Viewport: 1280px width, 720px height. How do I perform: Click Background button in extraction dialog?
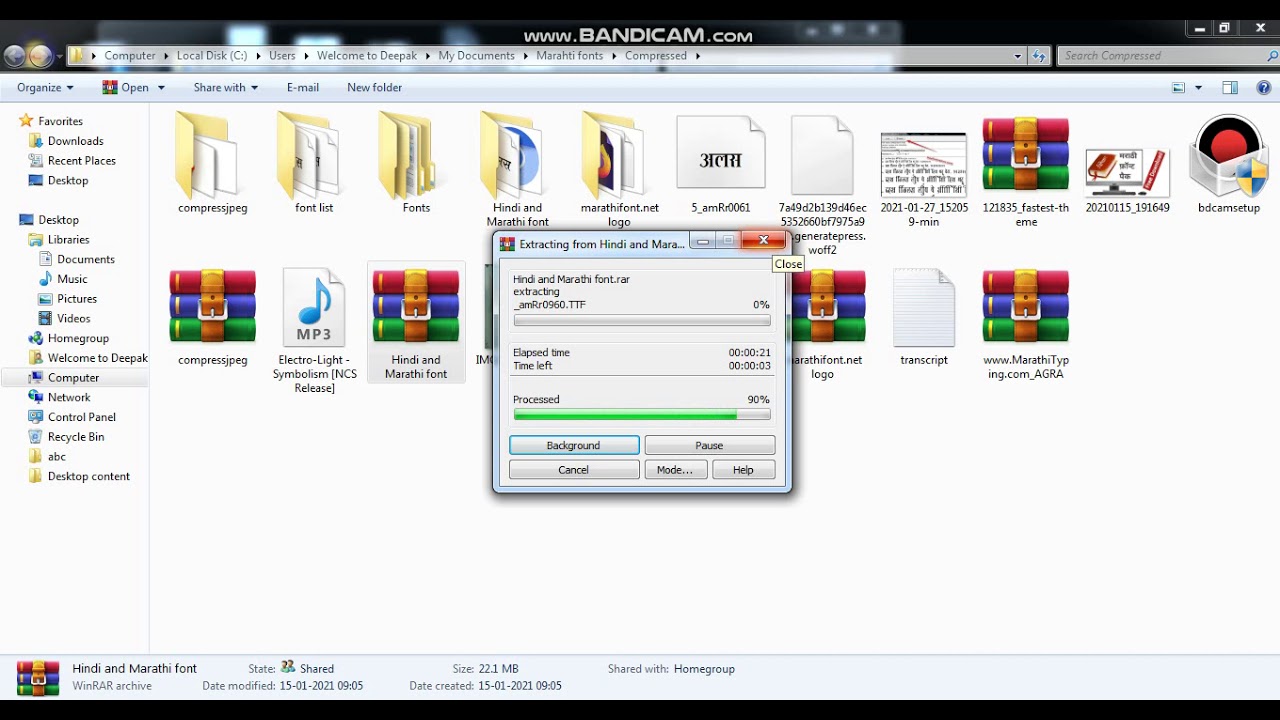pyautogui.click(x=574, y=446)
